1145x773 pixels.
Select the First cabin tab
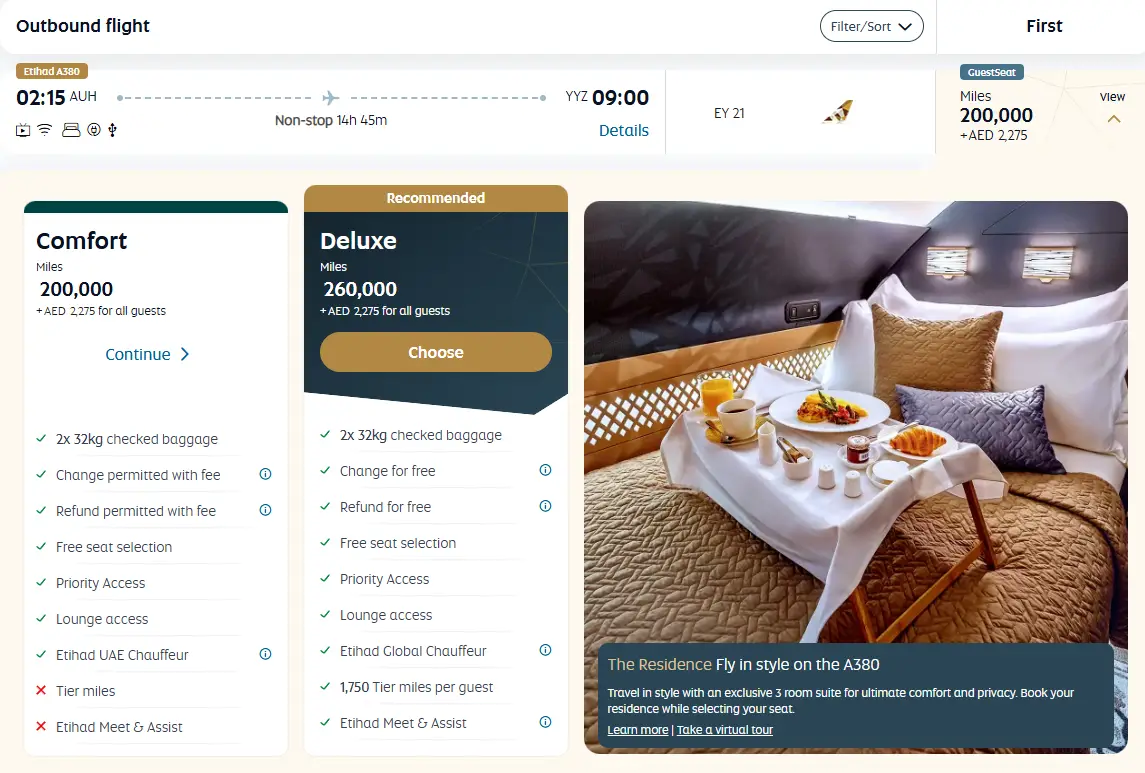coord(1044,26)
